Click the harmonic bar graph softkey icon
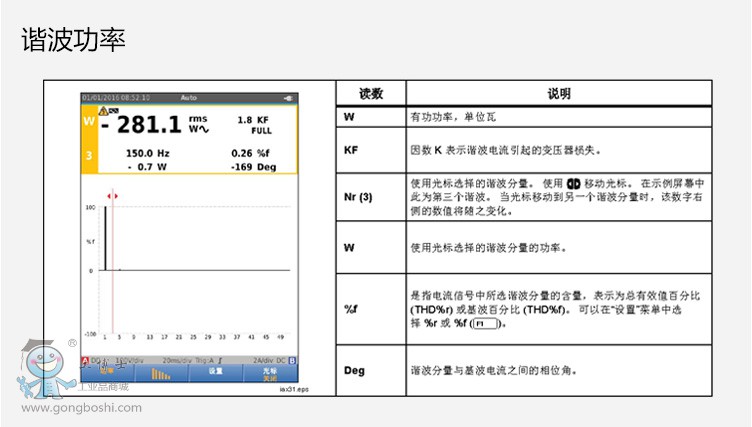The image size is (752, 427). [x=161, y=372]
